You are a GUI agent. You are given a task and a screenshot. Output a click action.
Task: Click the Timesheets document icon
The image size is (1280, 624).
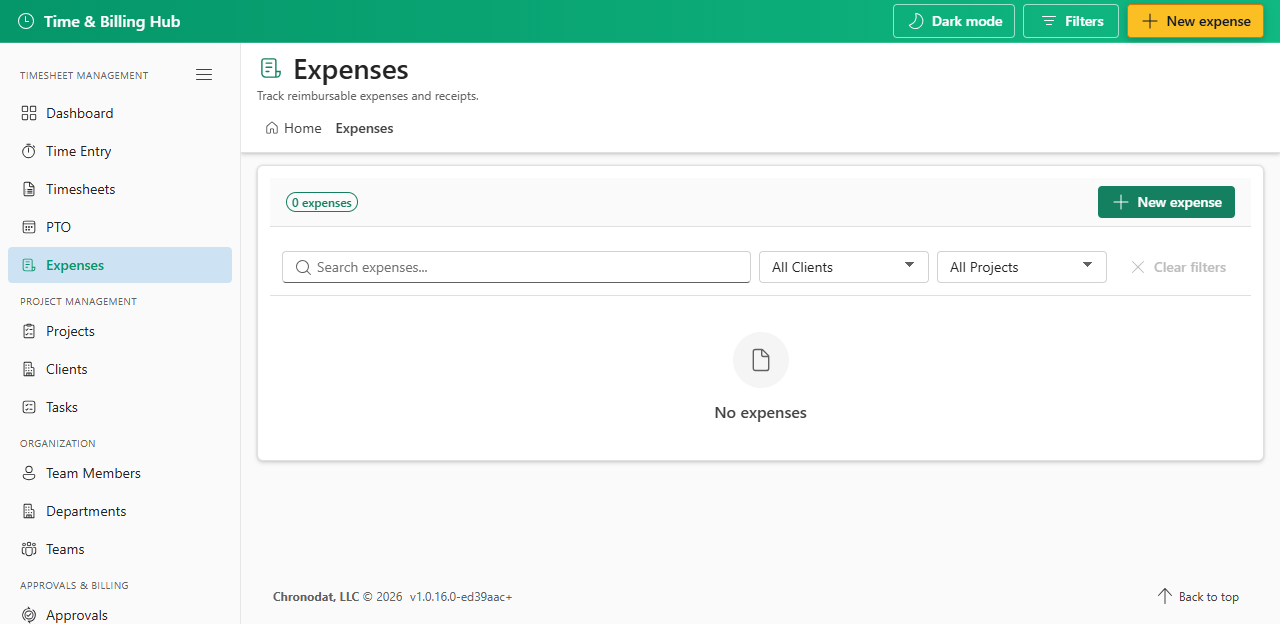click(29, 189)
